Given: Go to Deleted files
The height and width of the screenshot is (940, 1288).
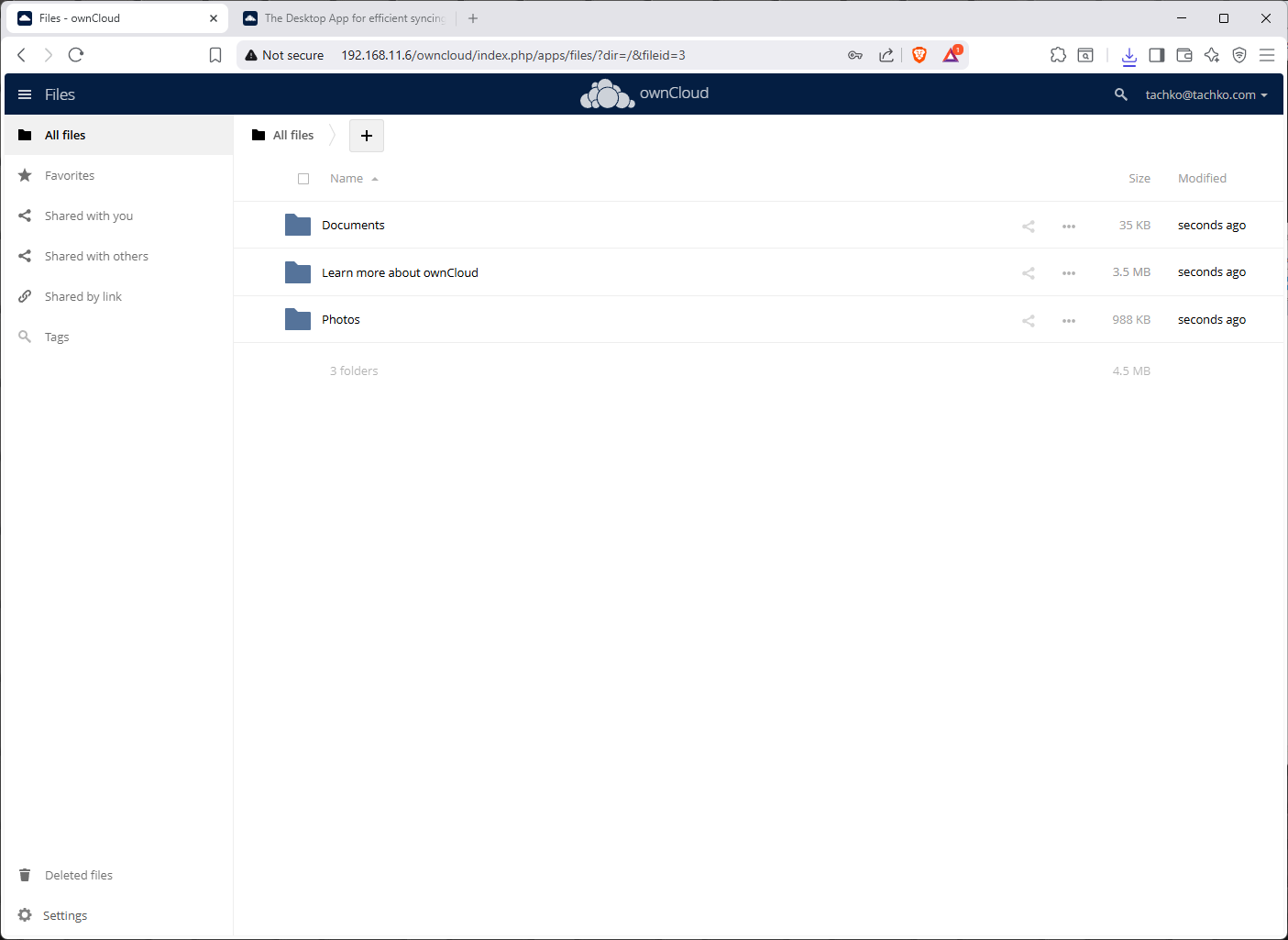Looking at the screenshot, I should (79, 875).
